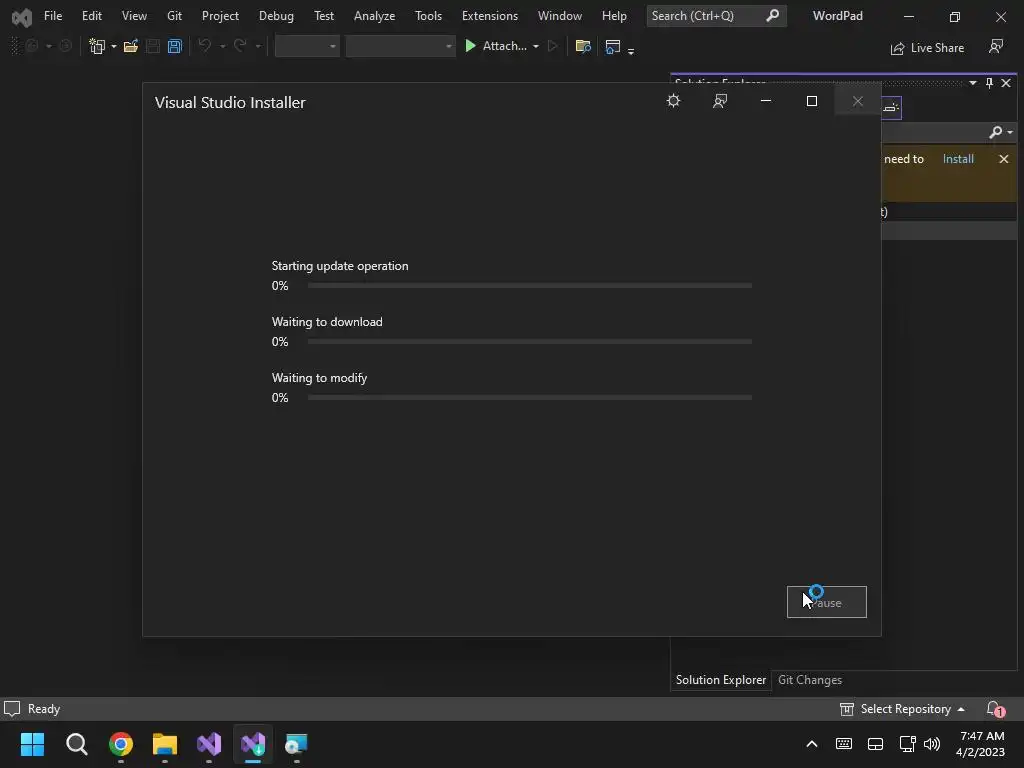Open the solution platforms combo box

pyautogui.click(x=400, y=46)
